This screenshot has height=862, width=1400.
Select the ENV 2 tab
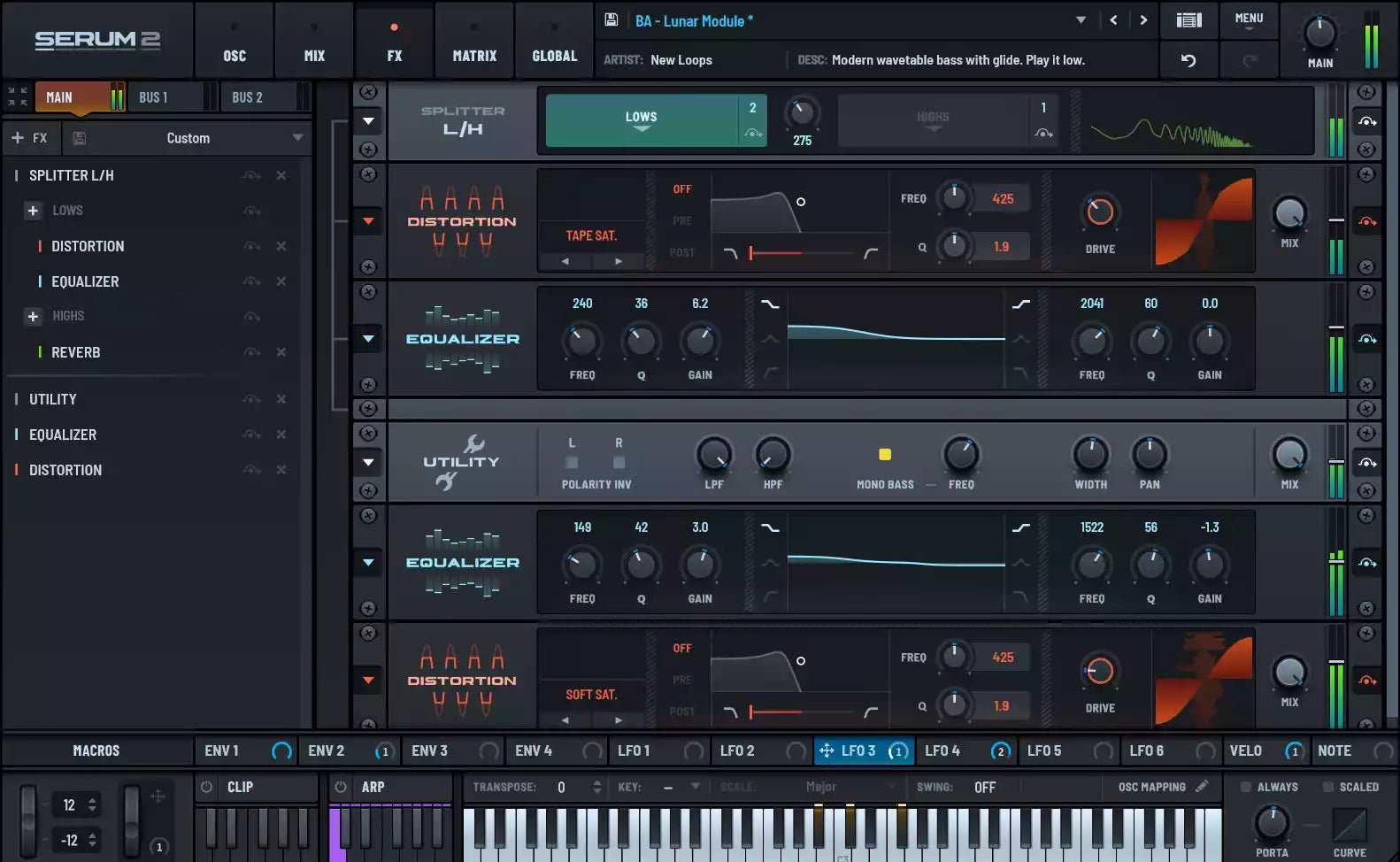(x=349, y=750)
